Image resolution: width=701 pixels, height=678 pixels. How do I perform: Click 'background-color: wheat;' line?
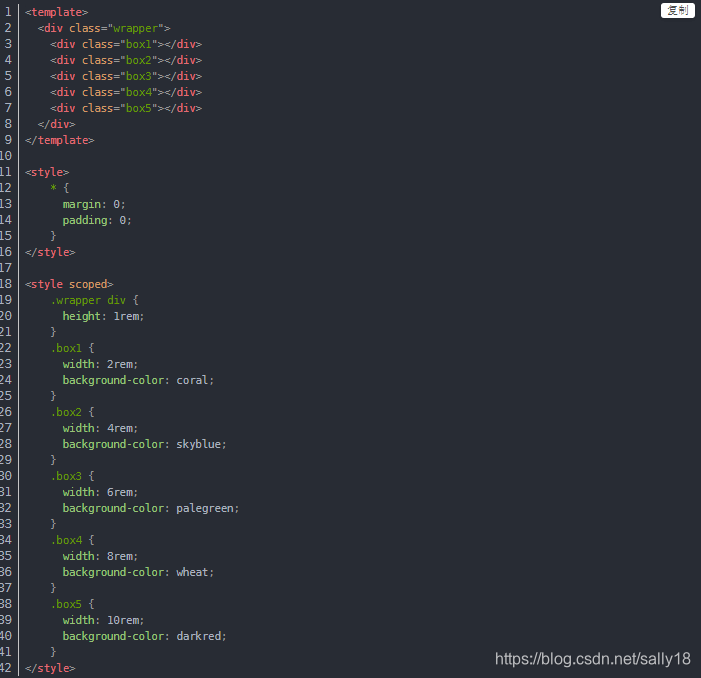(x=138, y=572)
